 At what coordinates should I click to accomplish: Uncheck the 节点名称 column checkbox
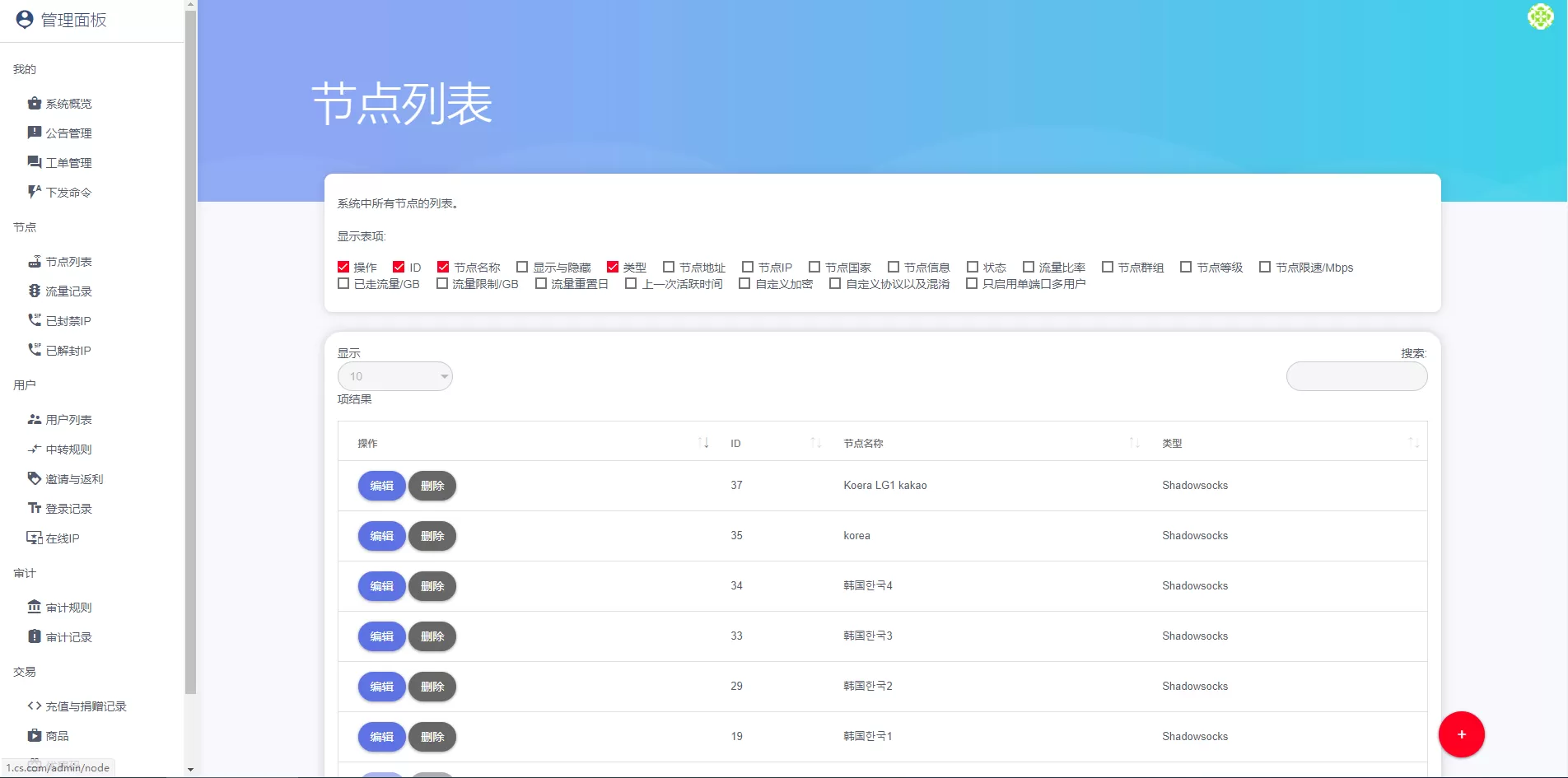tap(443, 267)
